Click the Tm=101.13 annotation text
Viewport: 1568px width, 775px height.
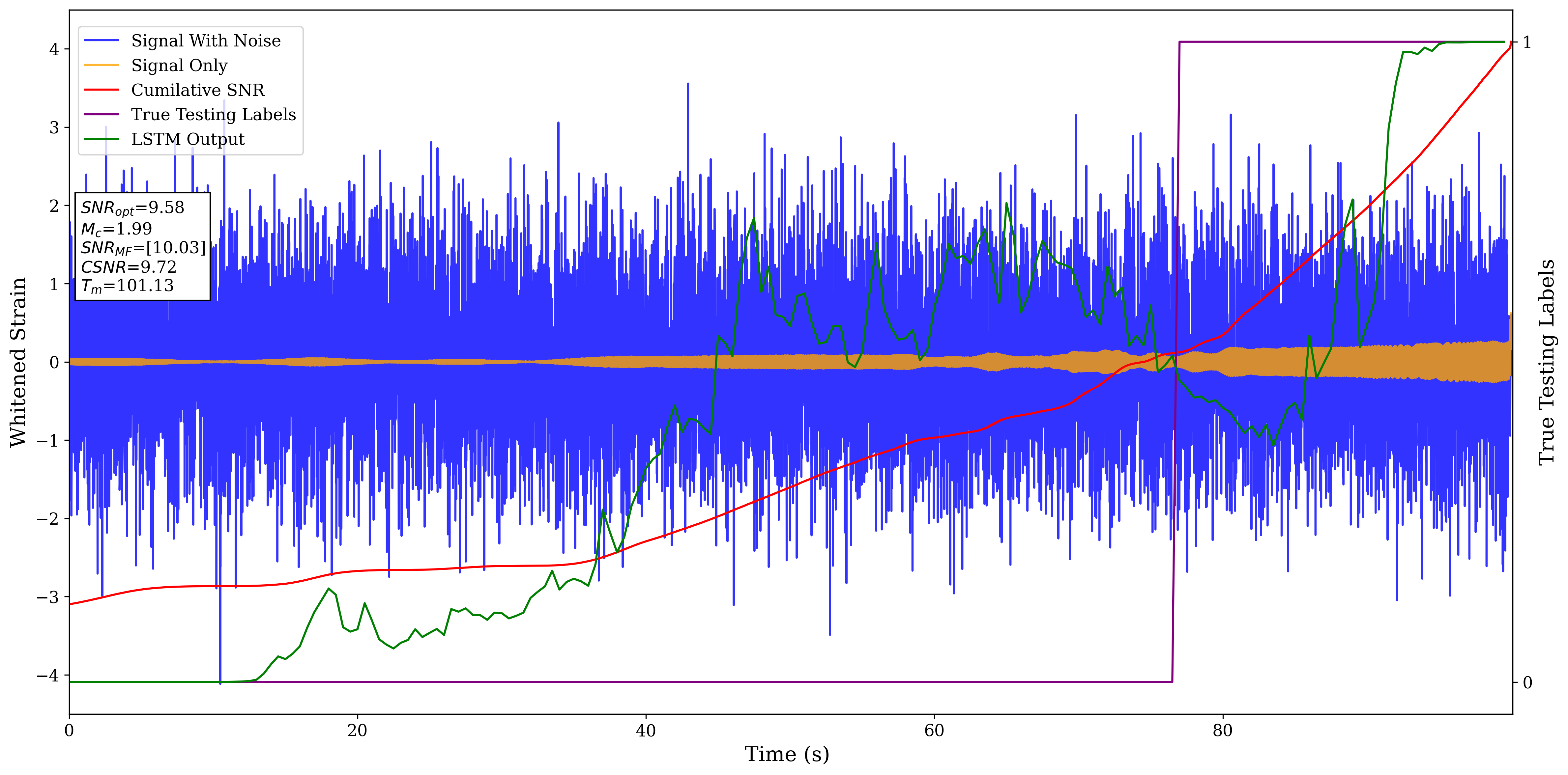click(x=127, y=286)
